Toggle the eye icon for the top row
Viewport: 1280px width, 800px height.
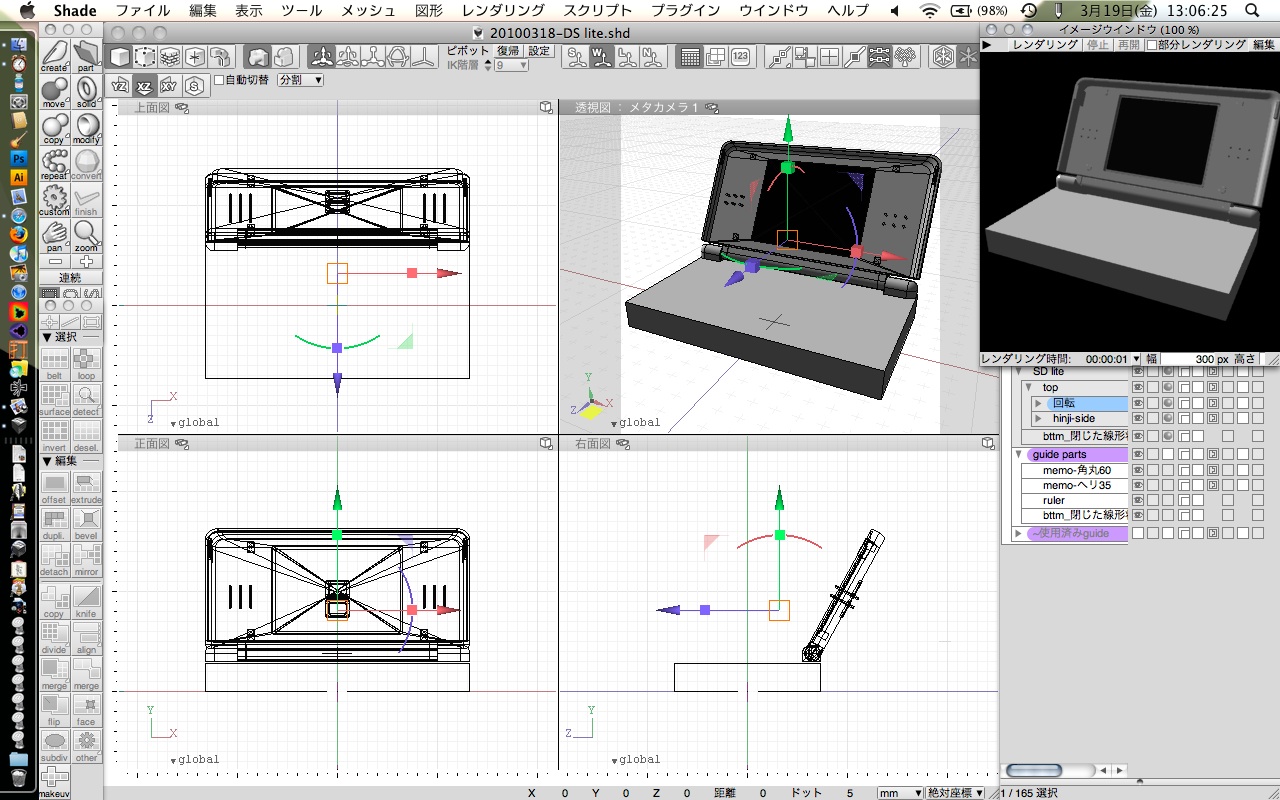pyautogui.click(x=1137, y=387)
